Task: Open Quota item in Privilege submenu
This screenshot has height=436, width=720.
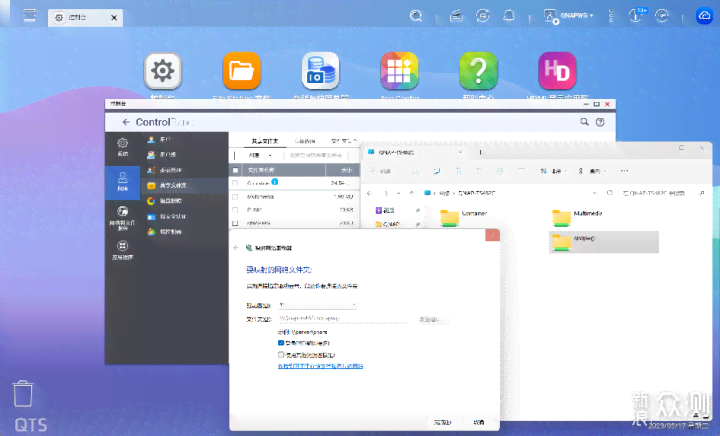Action: point(184,201)
